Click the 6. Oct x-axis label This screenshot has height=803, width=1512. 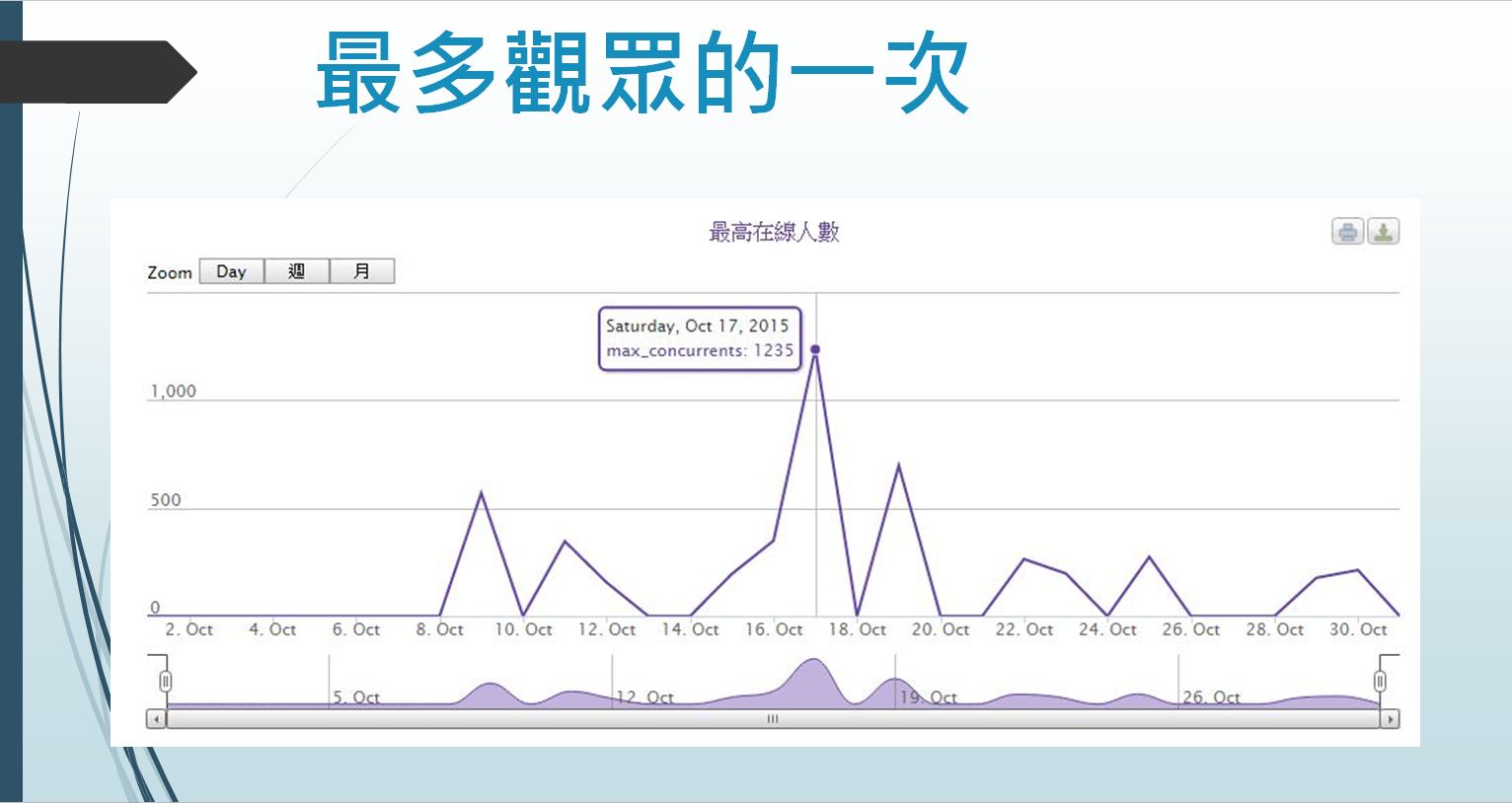356,629
